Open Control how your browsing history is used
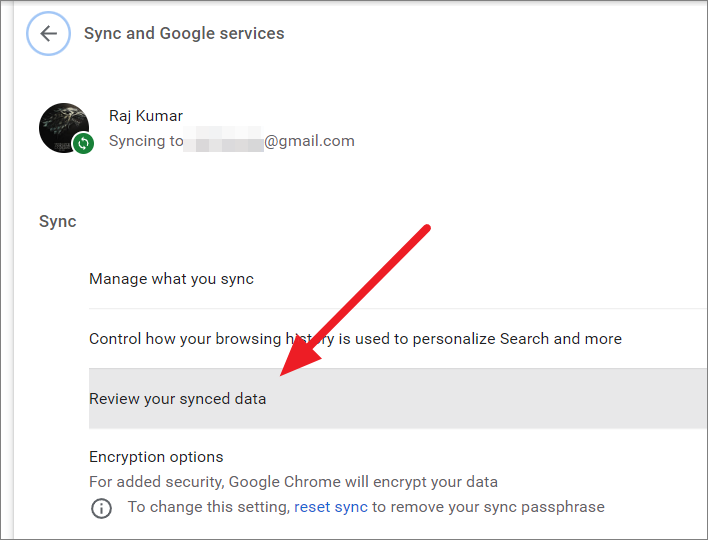 tap(398, 339)
